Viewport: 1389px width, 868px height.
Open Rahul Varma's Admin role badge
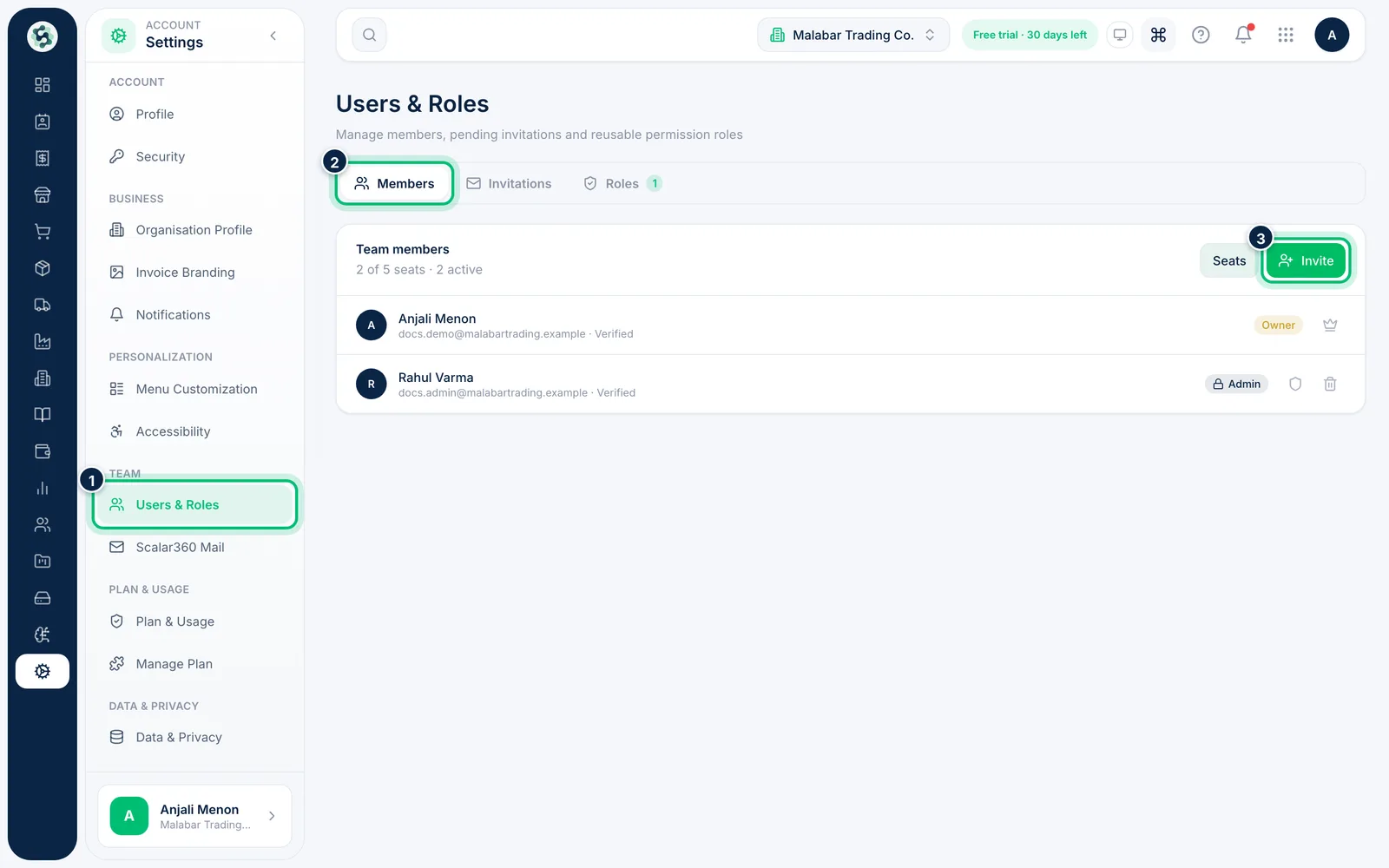click(x=1236, y=384)
